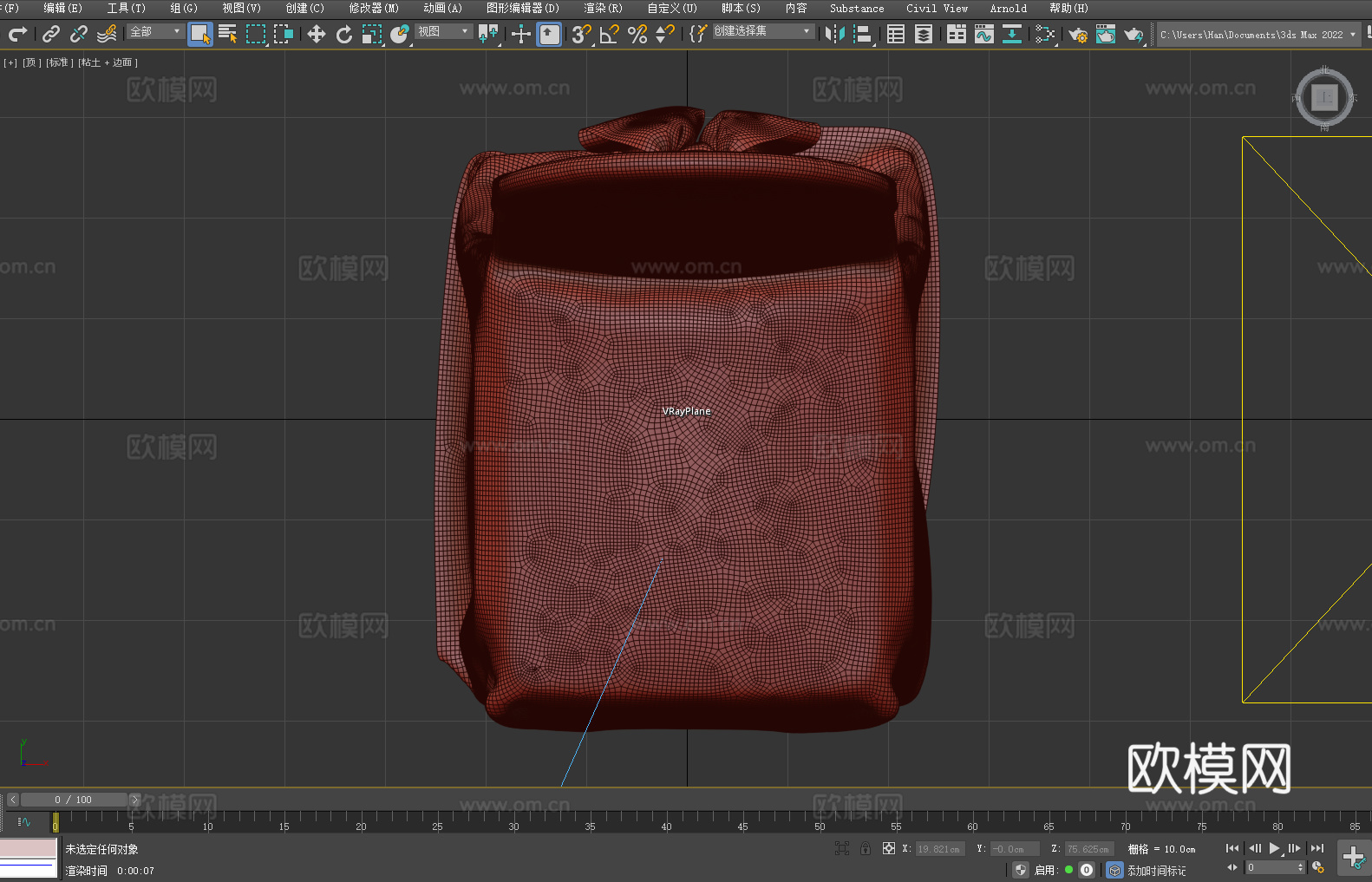Click the [粘土 + 边面] display label
The image size is (1372, 882).
pyautogui.click(x=108, y=62)
